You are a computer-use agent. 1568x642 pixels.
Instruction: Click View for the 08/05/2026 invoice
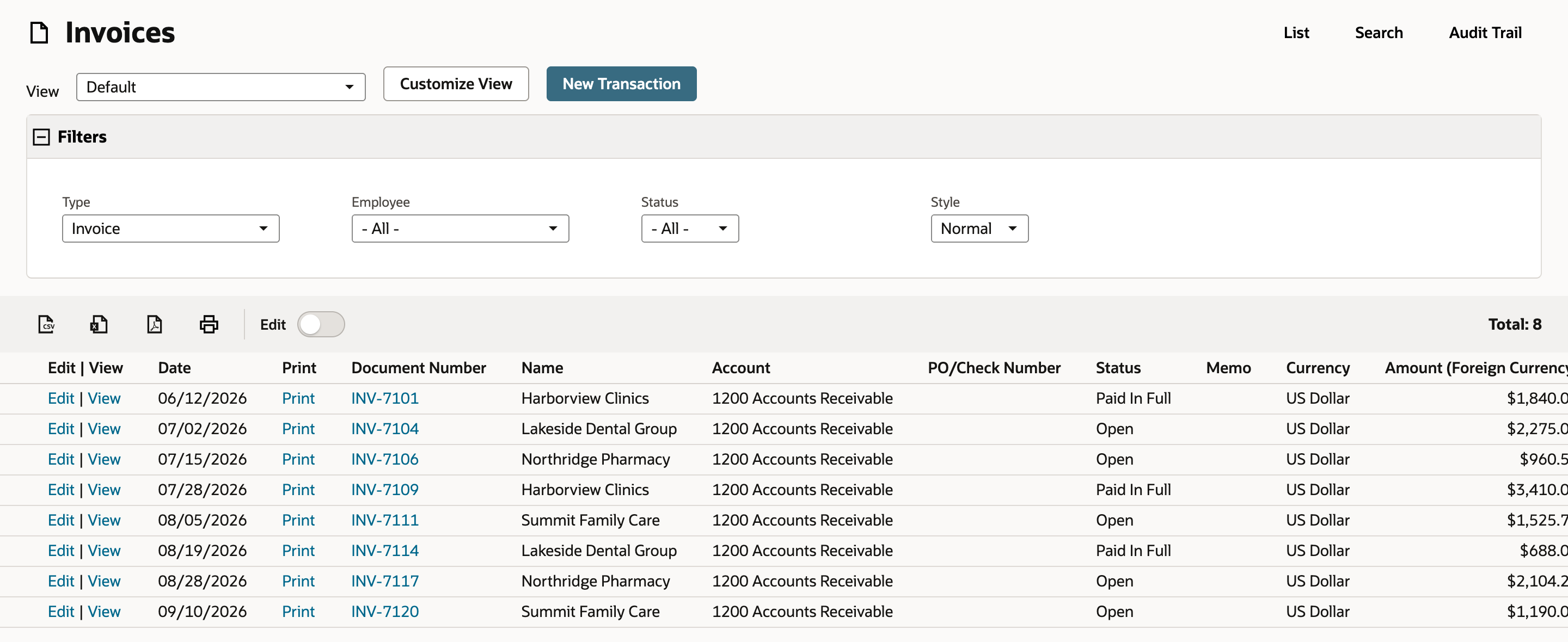(104, 520)
